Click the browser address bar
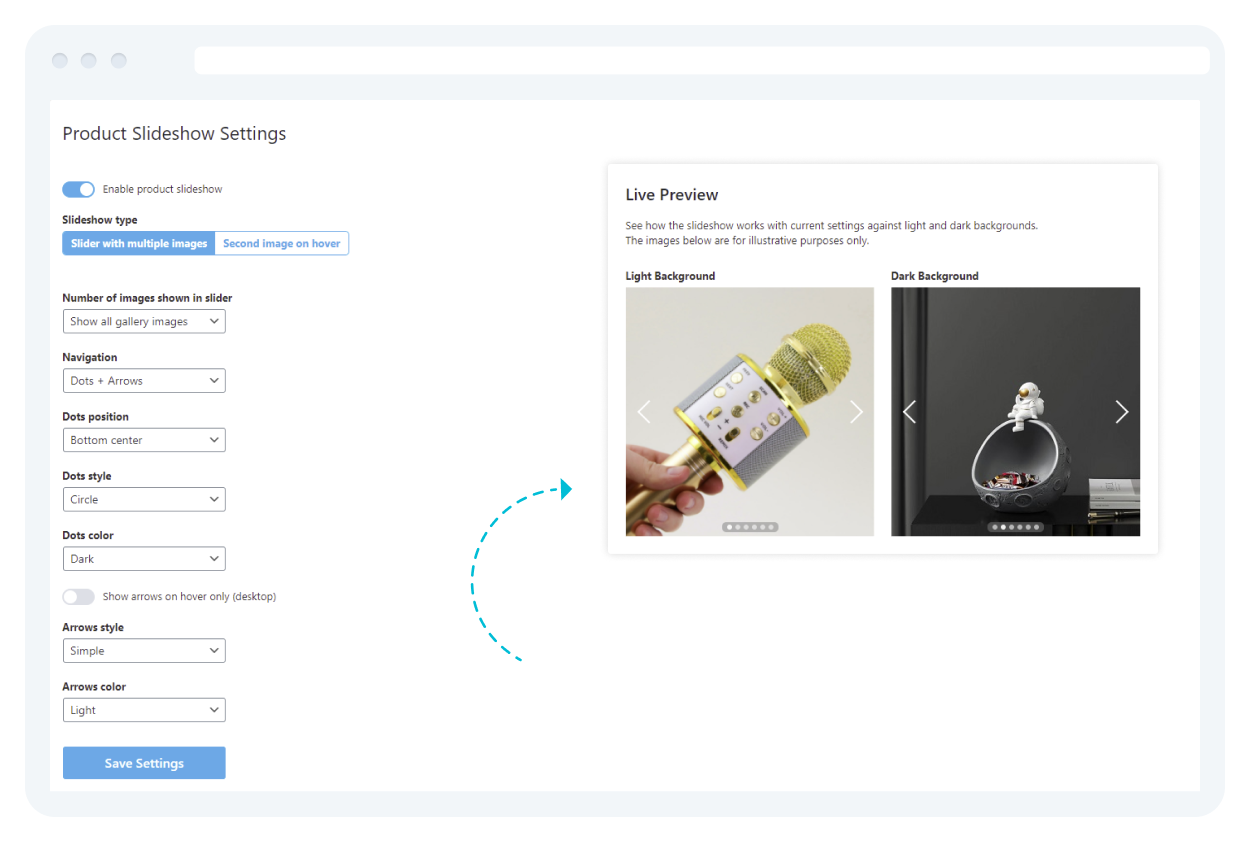Viewport: 1250px width, 842px height. pos(701,61)
